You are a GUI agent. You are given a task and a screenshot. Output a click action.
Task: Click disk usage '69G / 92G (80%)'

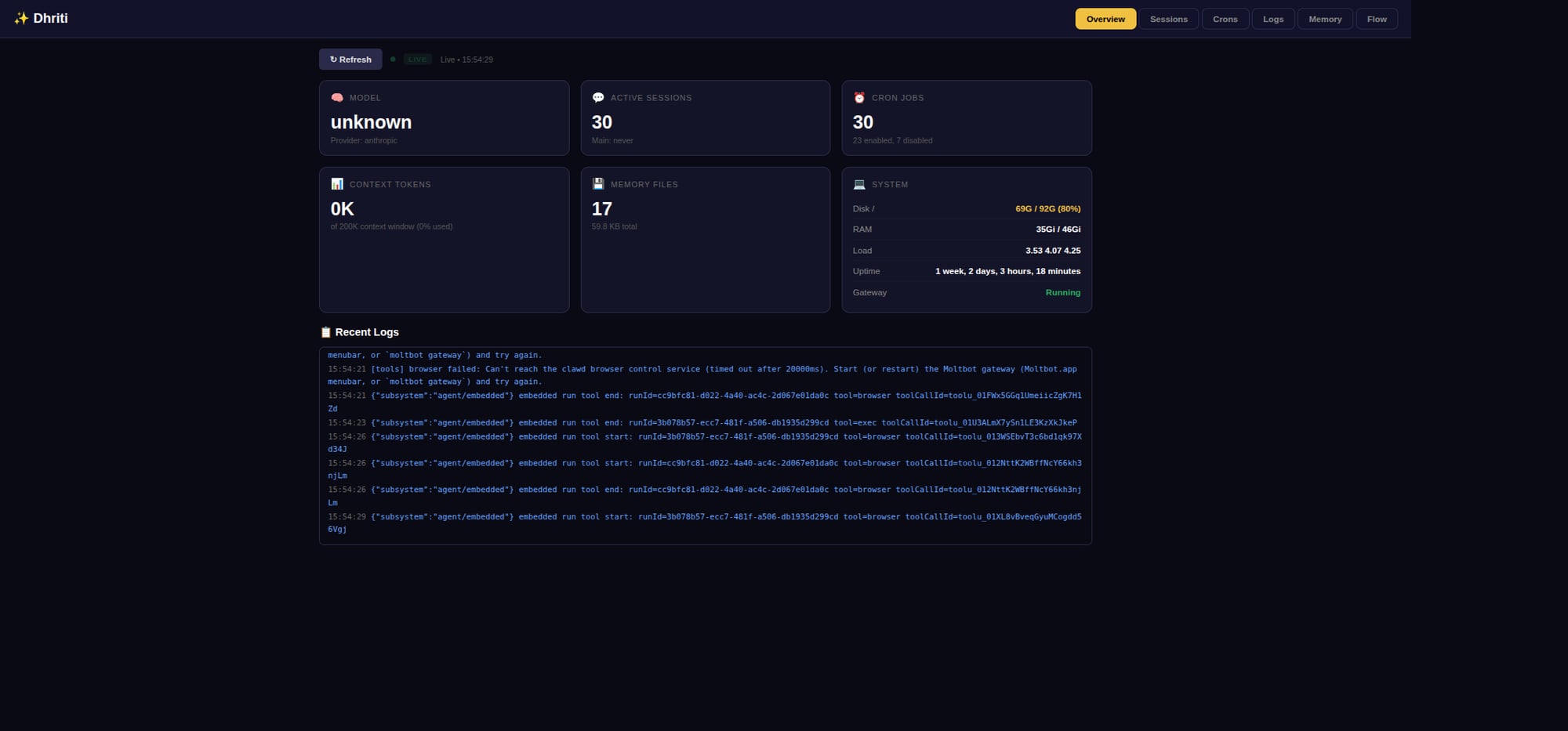[x=1047, y=209]
